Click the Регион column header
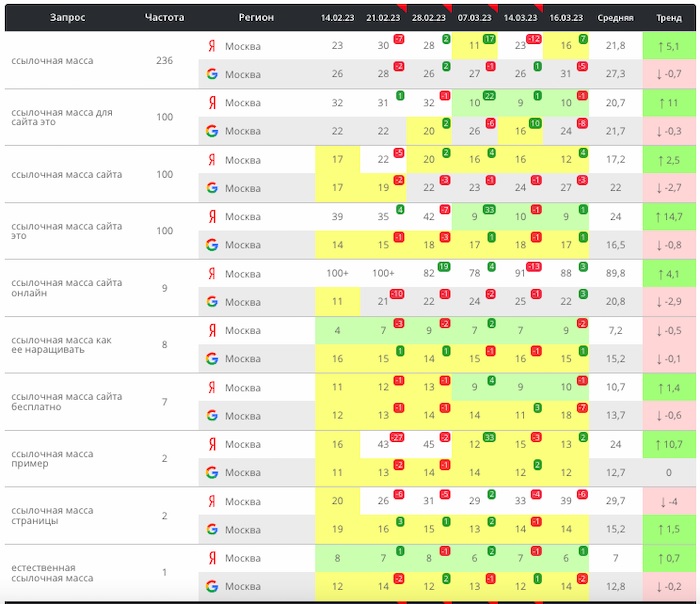700x604 pixels. (256, 17)
